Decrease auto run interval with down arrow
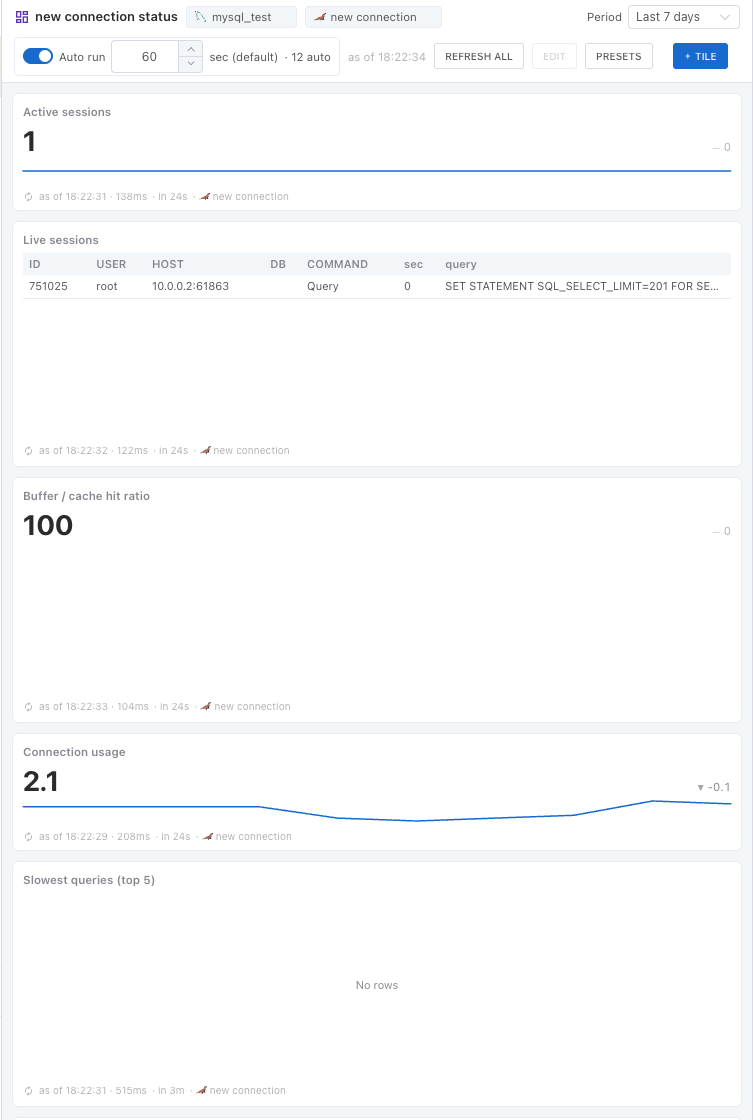This screenshot has height=1120, width=753. [x=190, y=64]
